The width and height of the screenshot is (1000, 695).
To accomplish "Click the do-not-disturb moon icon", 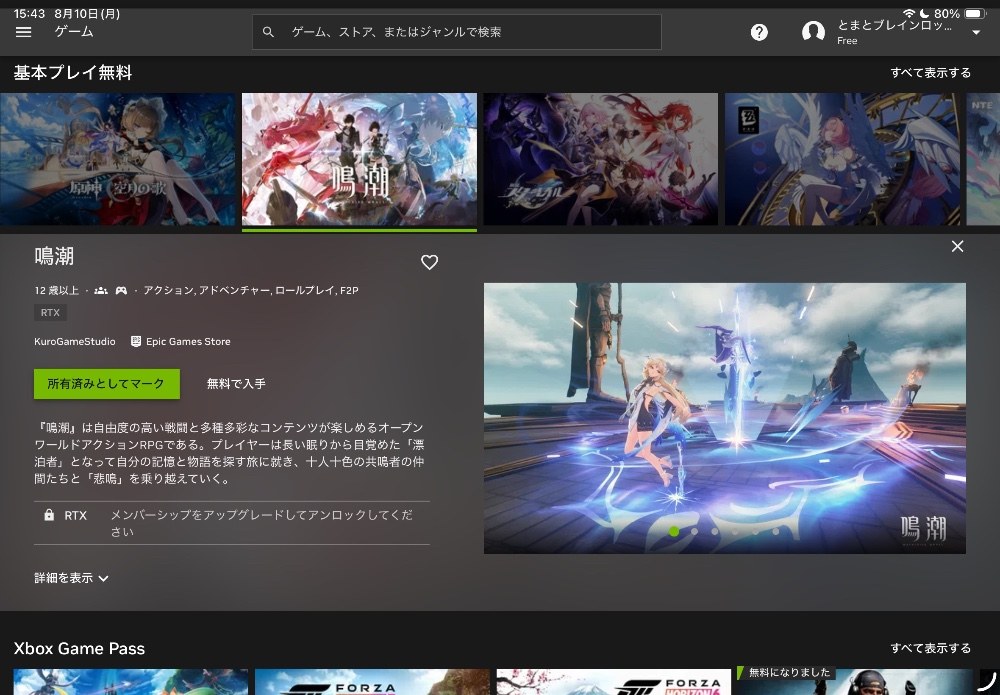I will pyautogui.click(x=924, y=13).
